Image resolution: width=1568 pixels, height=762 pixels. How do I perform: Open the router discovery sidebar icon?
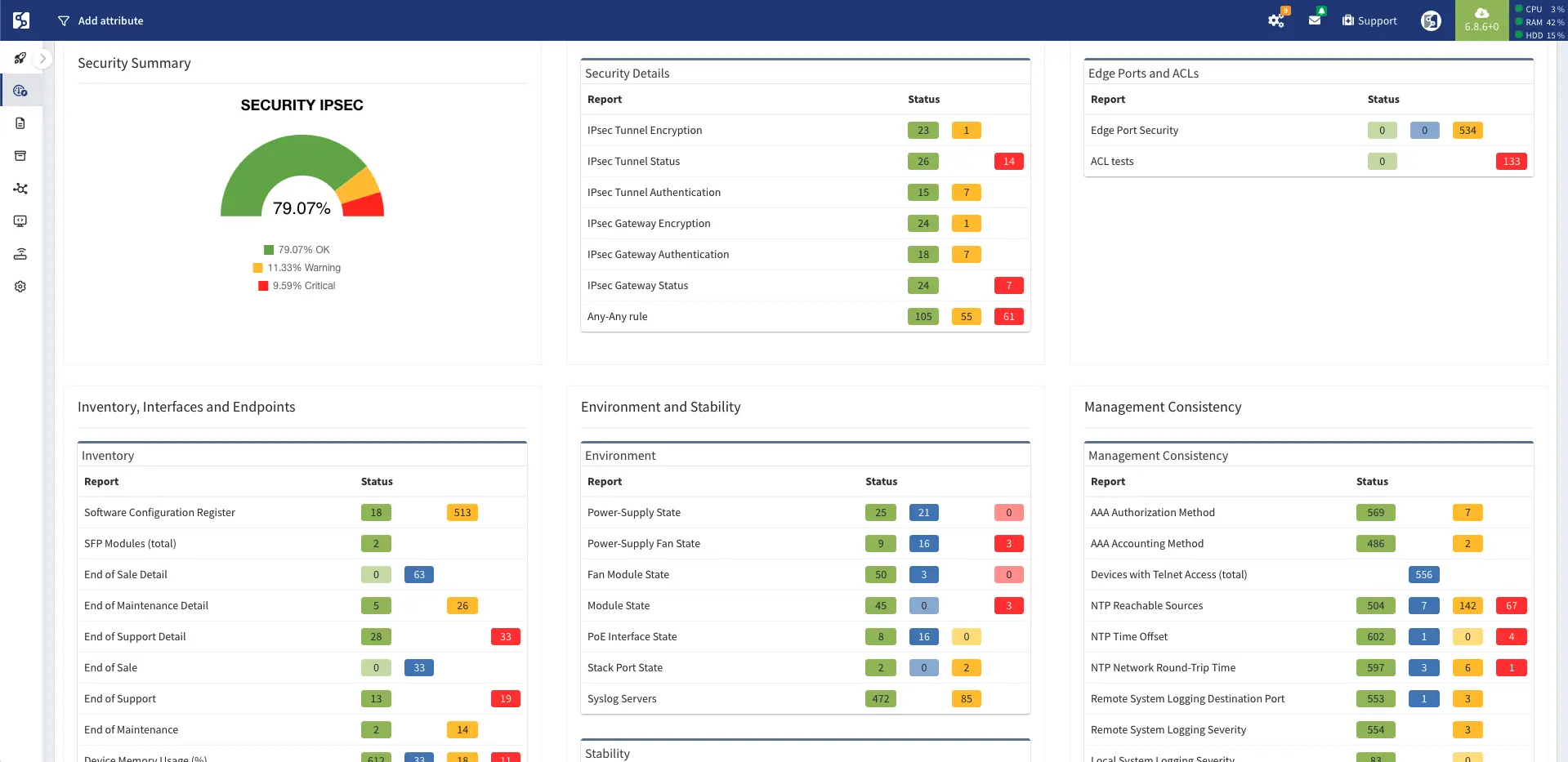[20, 254]
